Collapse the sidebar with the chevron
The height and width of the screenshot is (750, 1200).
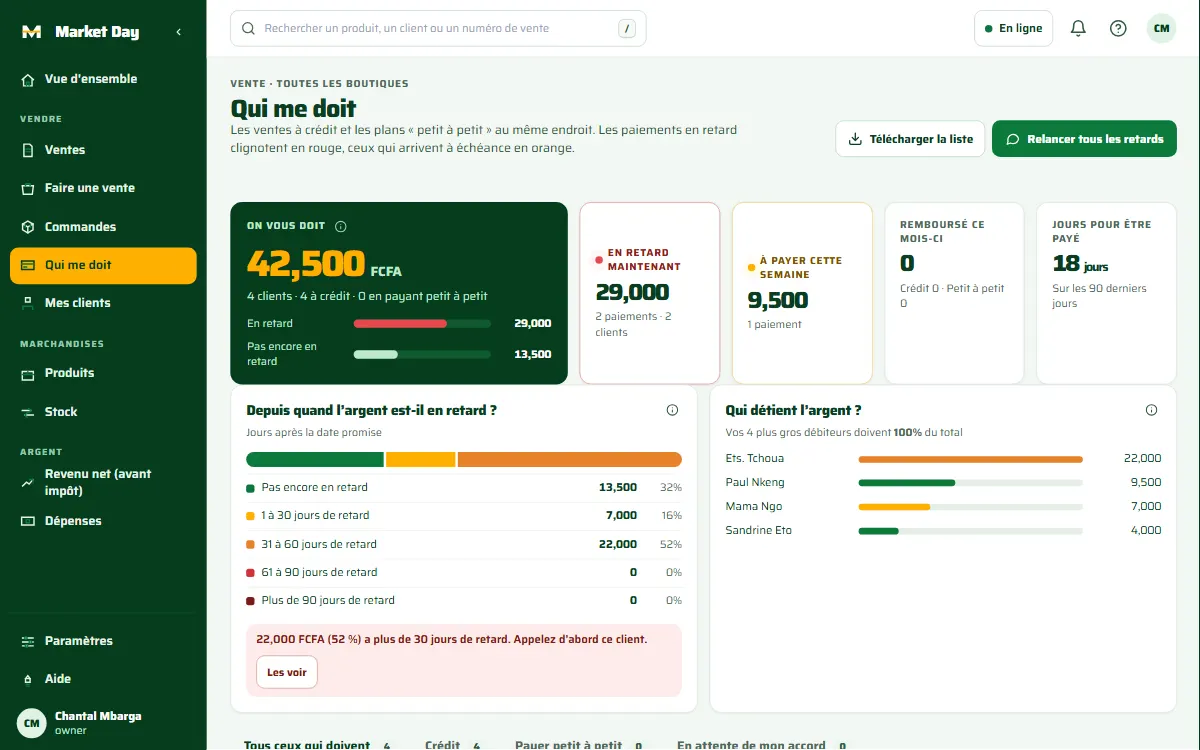click(x=179, y=32)
